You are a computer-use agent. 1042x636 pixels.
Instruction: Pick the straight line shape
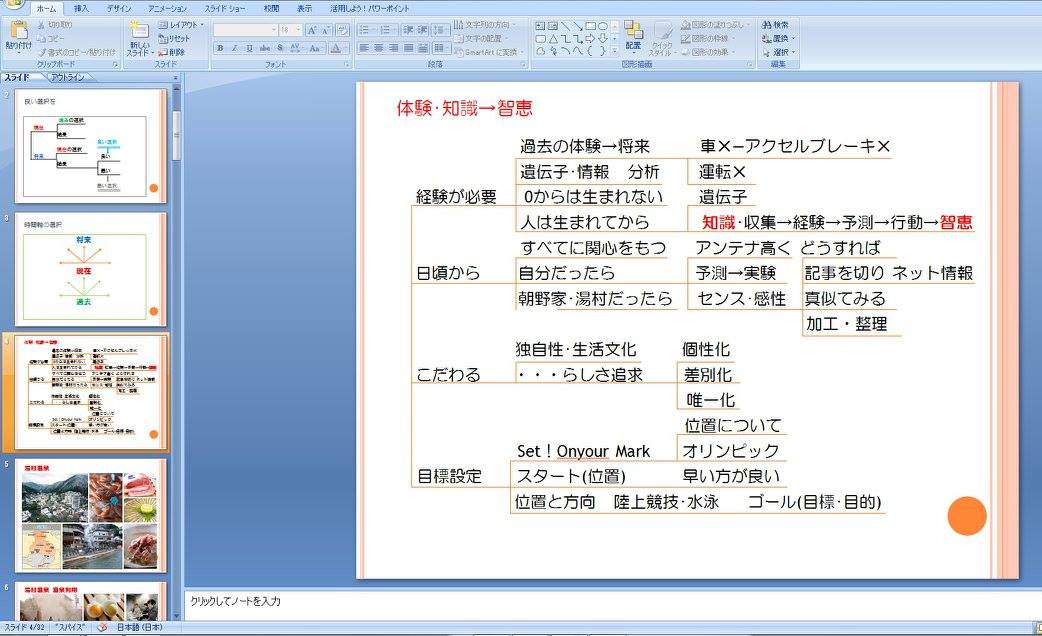(x=565, y=26)
